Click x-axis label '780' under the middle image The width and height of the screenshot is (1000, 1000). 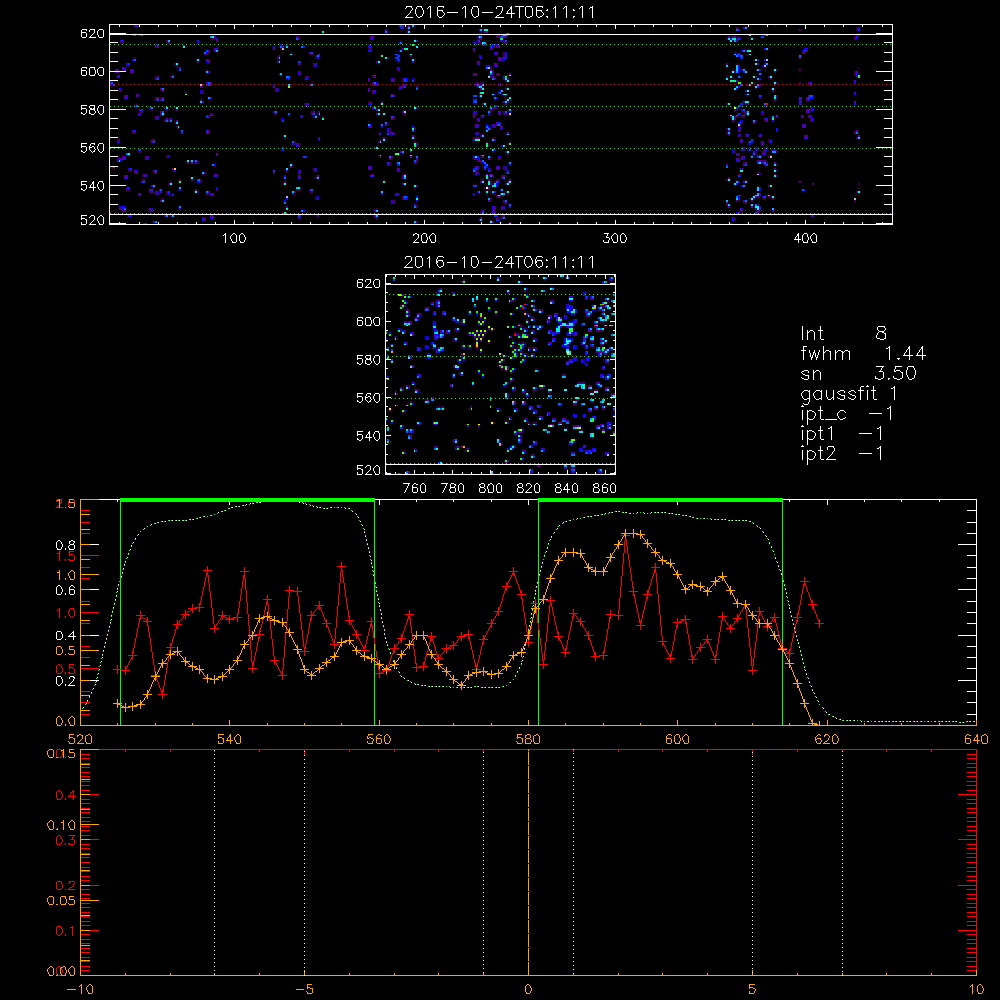pyautogui.click(x=453, y=489)
